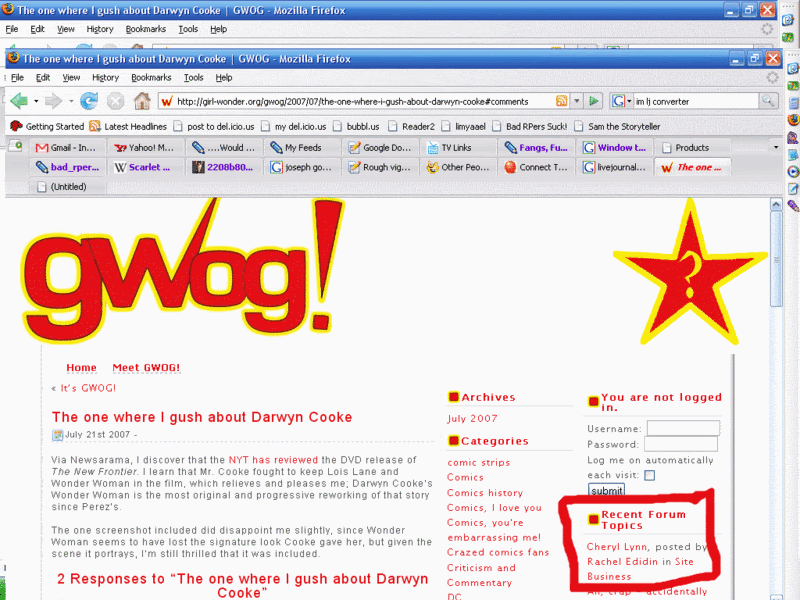
Task: Switch to the Gmail tab
Action: pos(67,148)
